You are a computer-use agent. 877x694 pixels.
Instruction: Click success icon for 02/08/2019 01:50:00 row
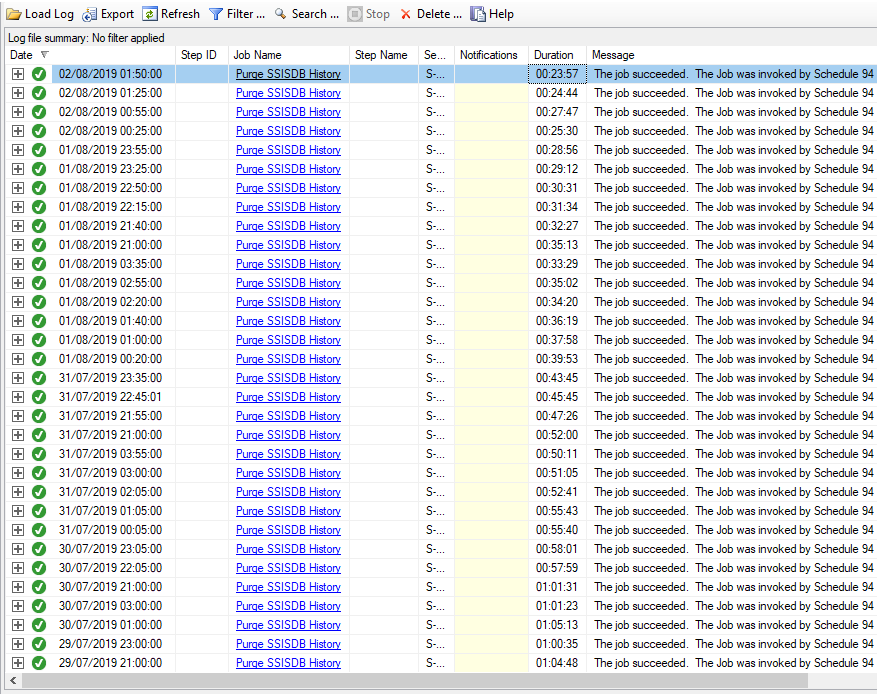click(x=39, y=74)
